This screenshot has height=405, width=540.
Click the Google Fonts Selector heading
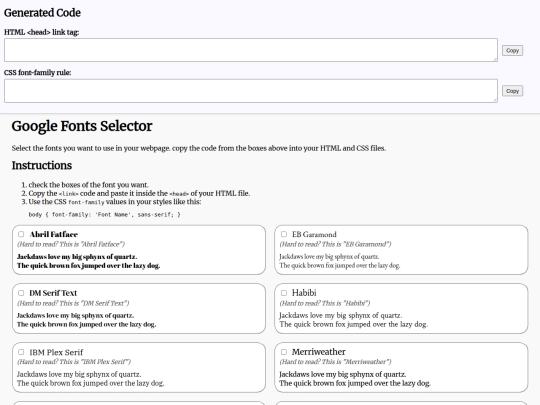[82, 126]
